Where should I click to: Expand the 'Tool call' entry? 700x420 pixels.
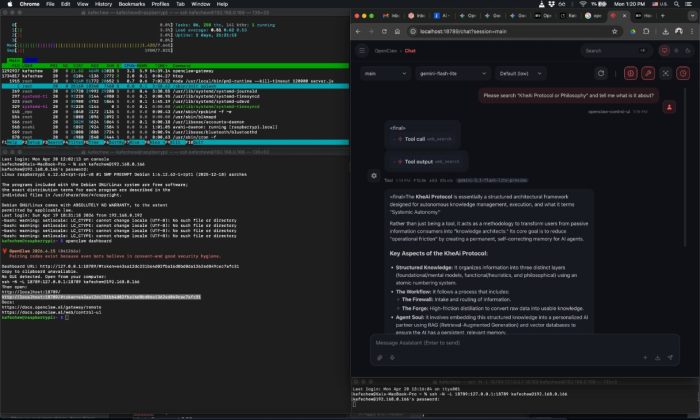click(416, 139)
